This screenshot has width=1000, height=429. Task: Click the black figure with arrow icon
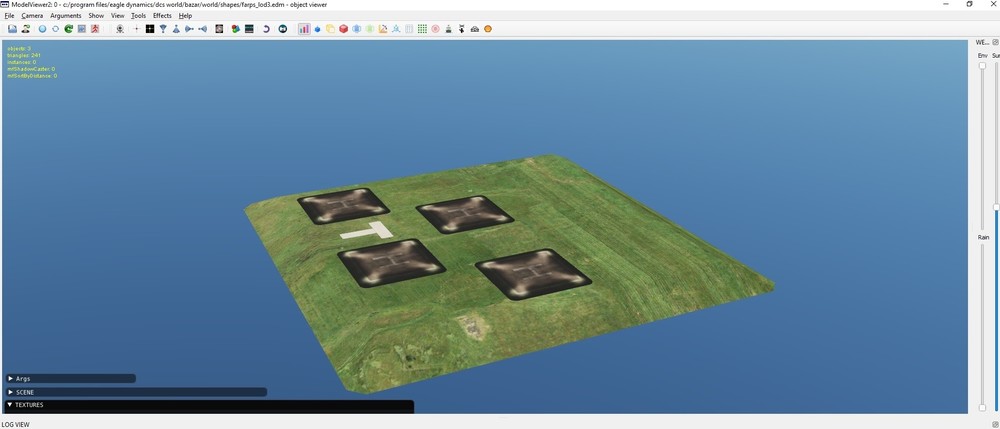[462, 29]
